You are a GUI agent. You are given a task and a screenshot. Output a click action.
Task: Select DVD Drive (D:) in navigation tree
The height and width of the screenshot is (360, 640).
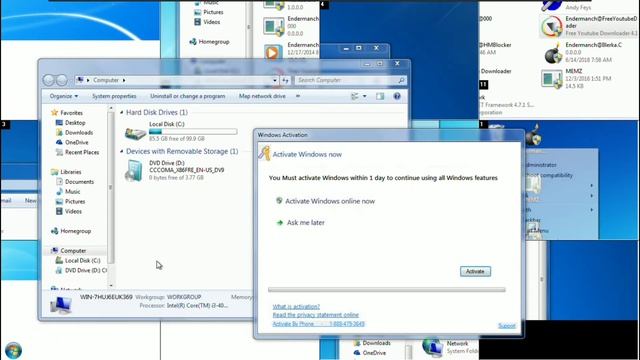[86, 270]
